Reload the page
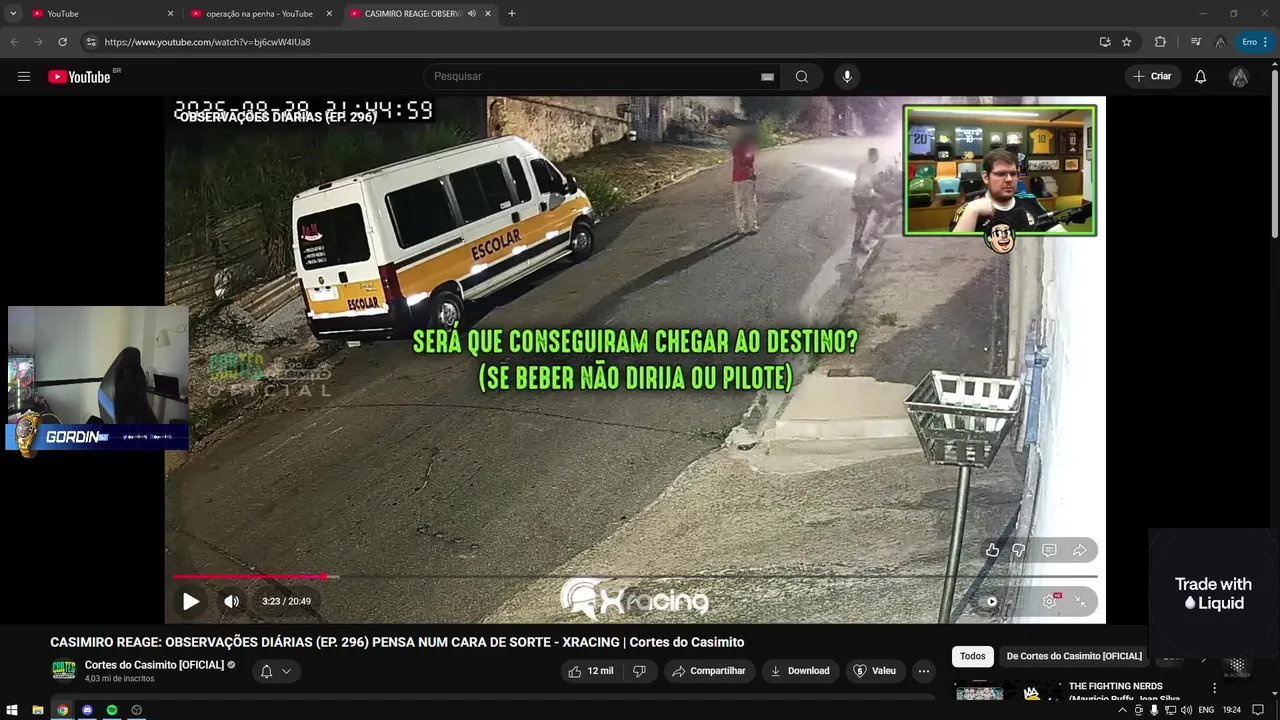The width and height of the screenshot is (1280, 720). (62, 42)
